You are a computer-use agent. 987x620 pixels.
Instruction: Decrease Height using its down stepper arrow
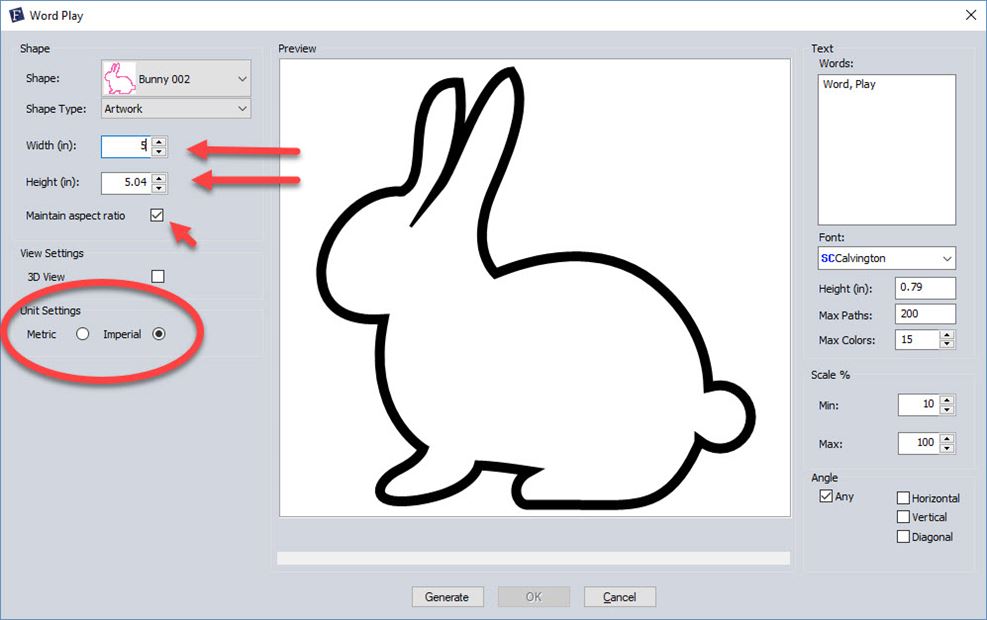(160, 186)
